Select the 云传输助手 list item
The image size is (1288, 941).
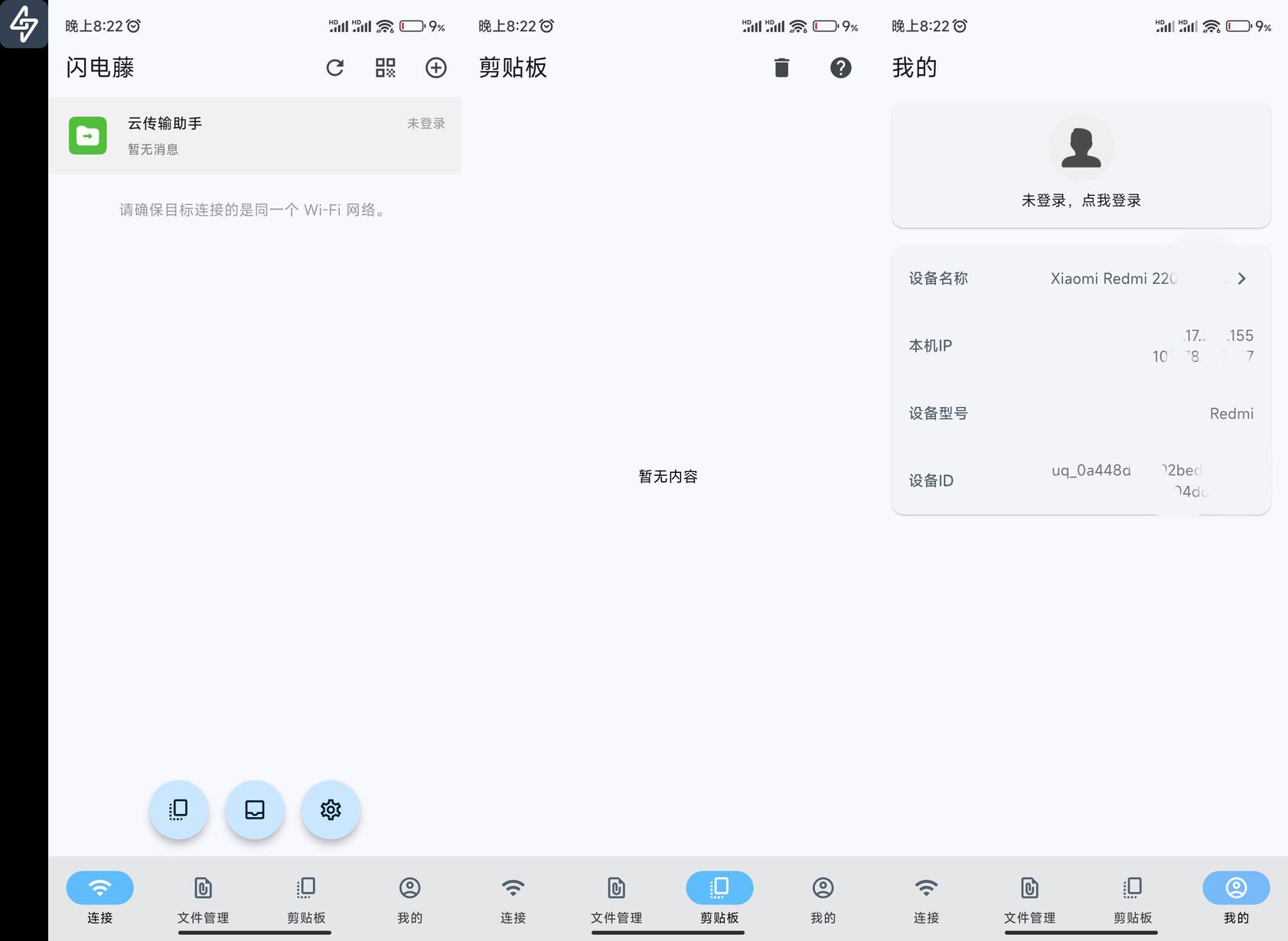coord(255,135)
